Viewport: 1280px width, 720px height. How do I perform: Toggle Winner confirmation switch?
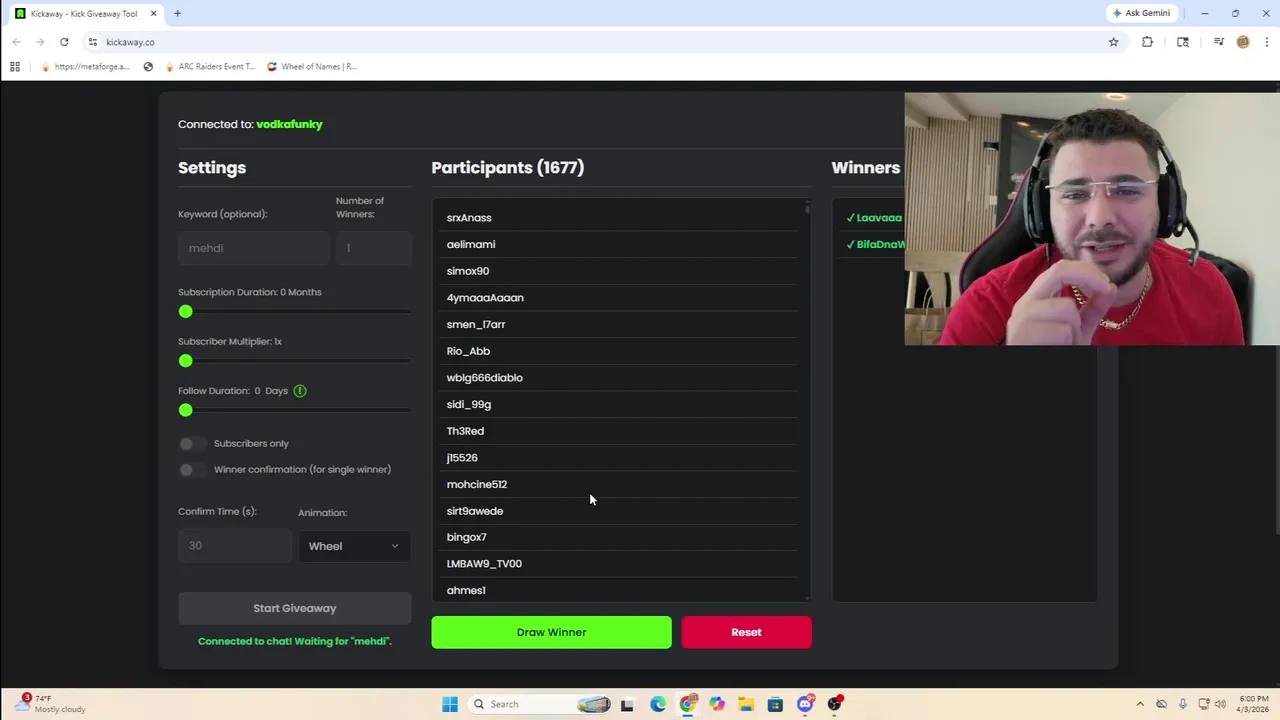coord(192,469)
